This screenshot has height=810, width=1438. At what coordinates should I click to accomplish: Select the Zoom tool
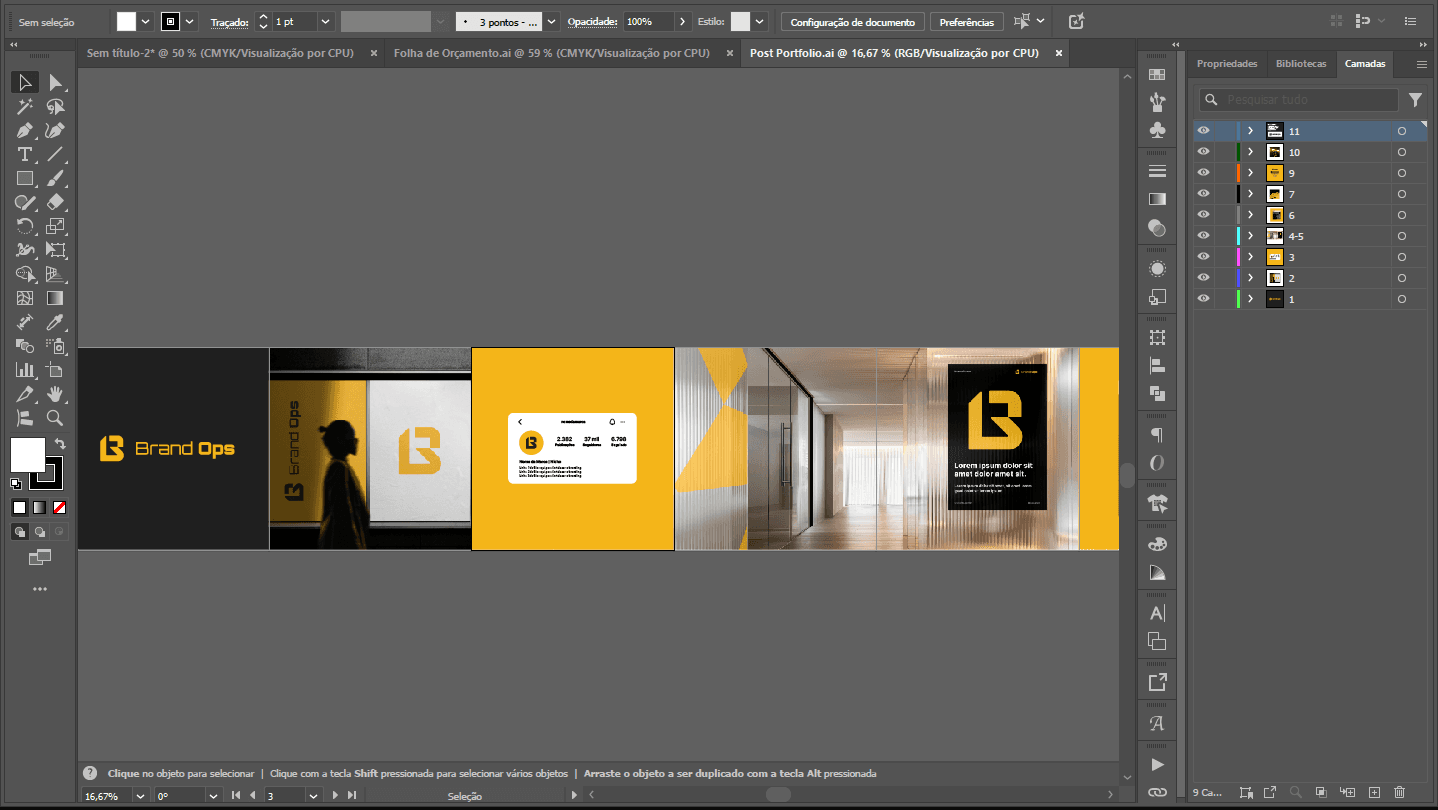(56, 418)
